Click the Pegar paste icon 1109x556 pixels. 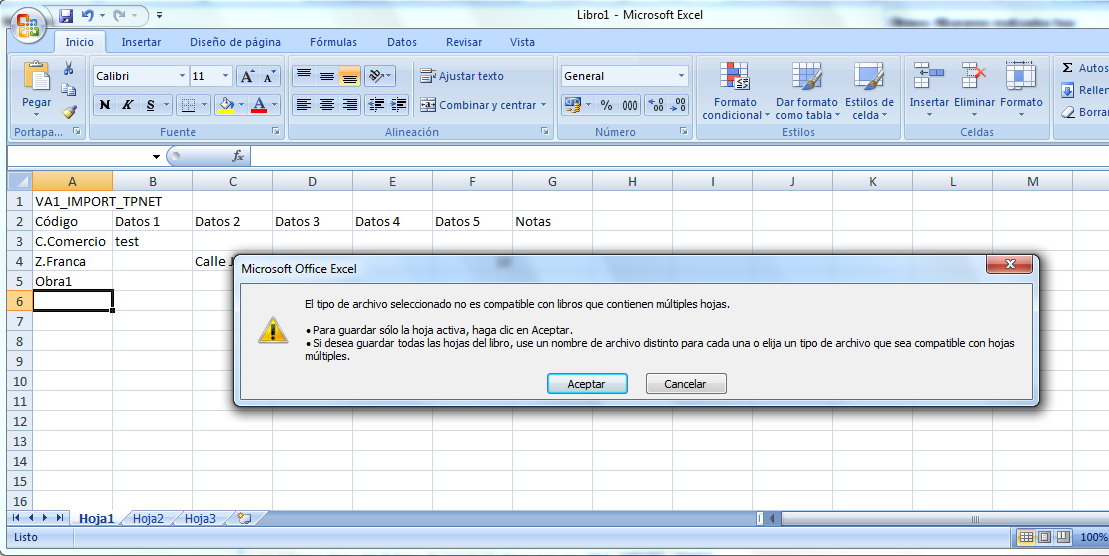click(36, 77)
